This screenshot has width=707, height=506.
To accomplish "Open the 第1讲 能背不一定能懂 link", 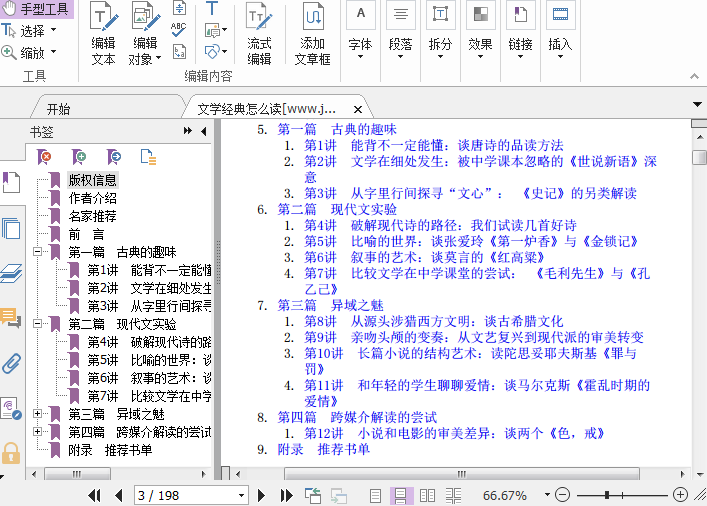I will [x=434, y=145].
